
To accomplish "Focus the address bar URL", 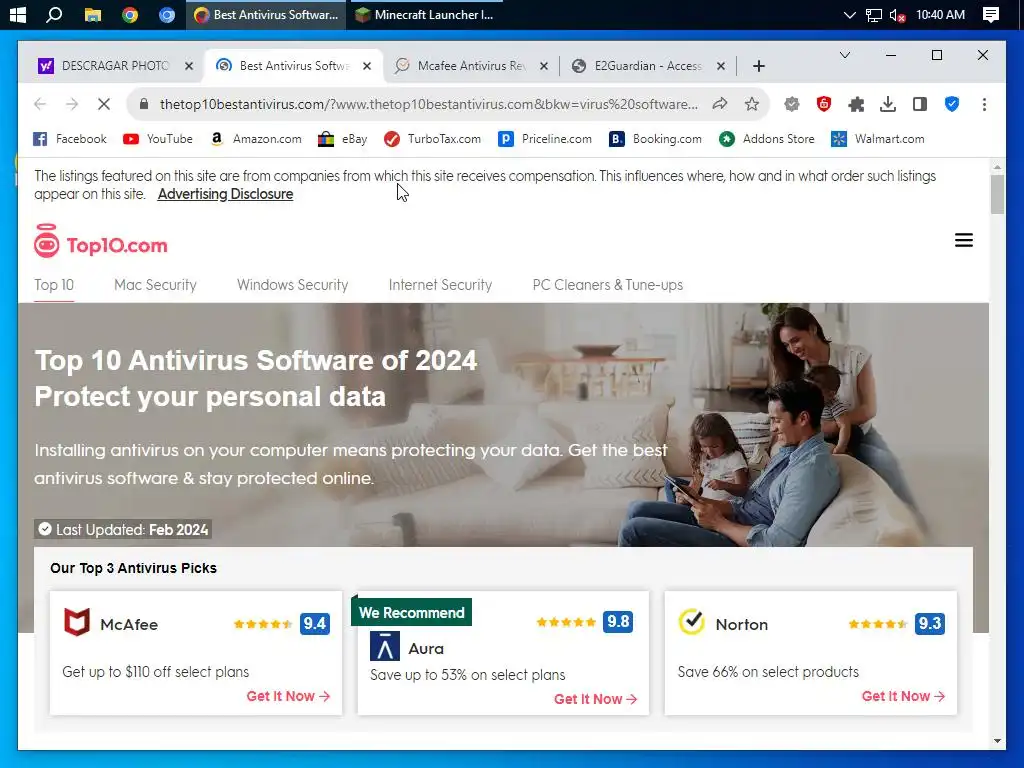I will (428, 104).
